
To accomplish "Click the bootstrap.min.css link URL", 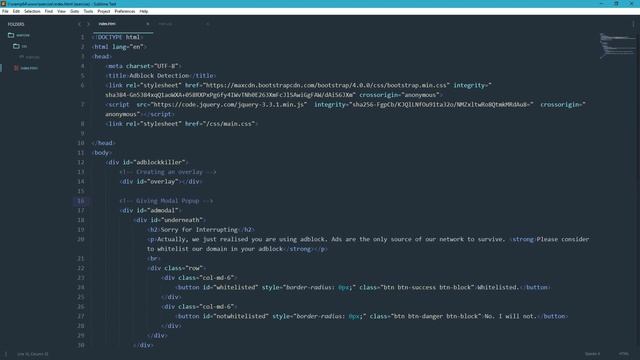I will pyautogui.click(x=327, y=85).
